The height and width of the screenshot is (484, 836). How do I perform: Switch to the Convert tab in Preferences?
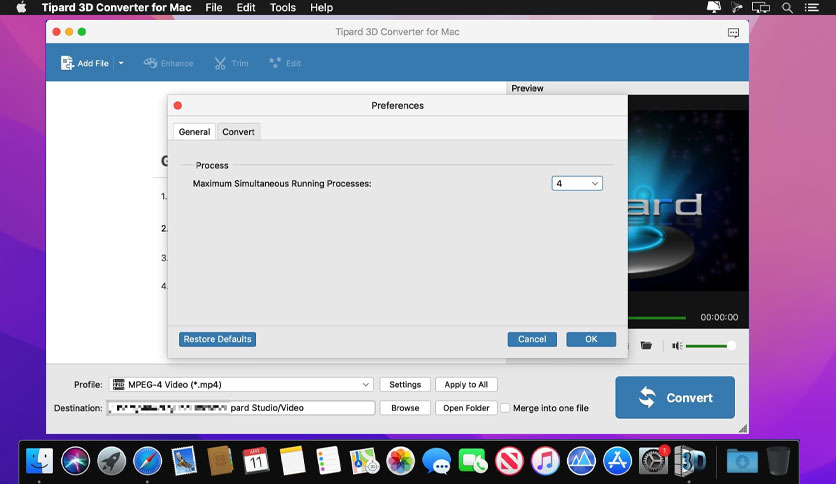click(x=238, y=132)
